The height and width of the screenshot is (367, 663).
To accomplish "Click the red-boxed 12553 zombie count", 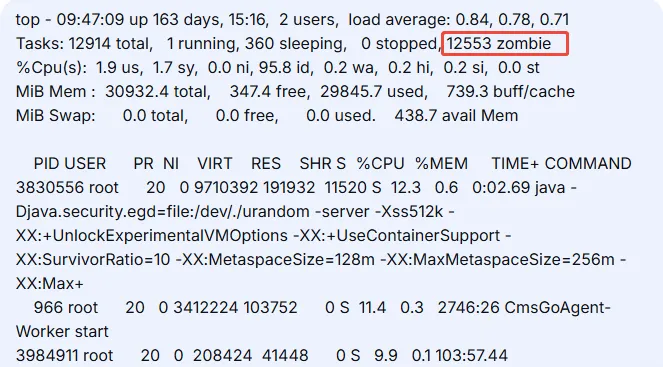I will click(505, 44).
